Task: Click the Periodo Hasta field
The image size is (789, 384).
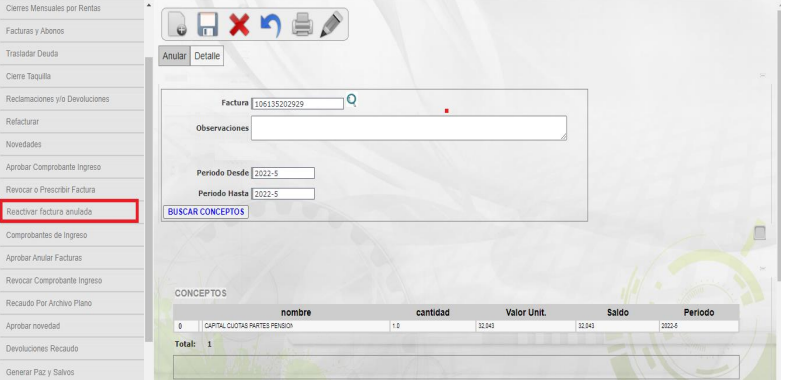Action: [283, 194]
